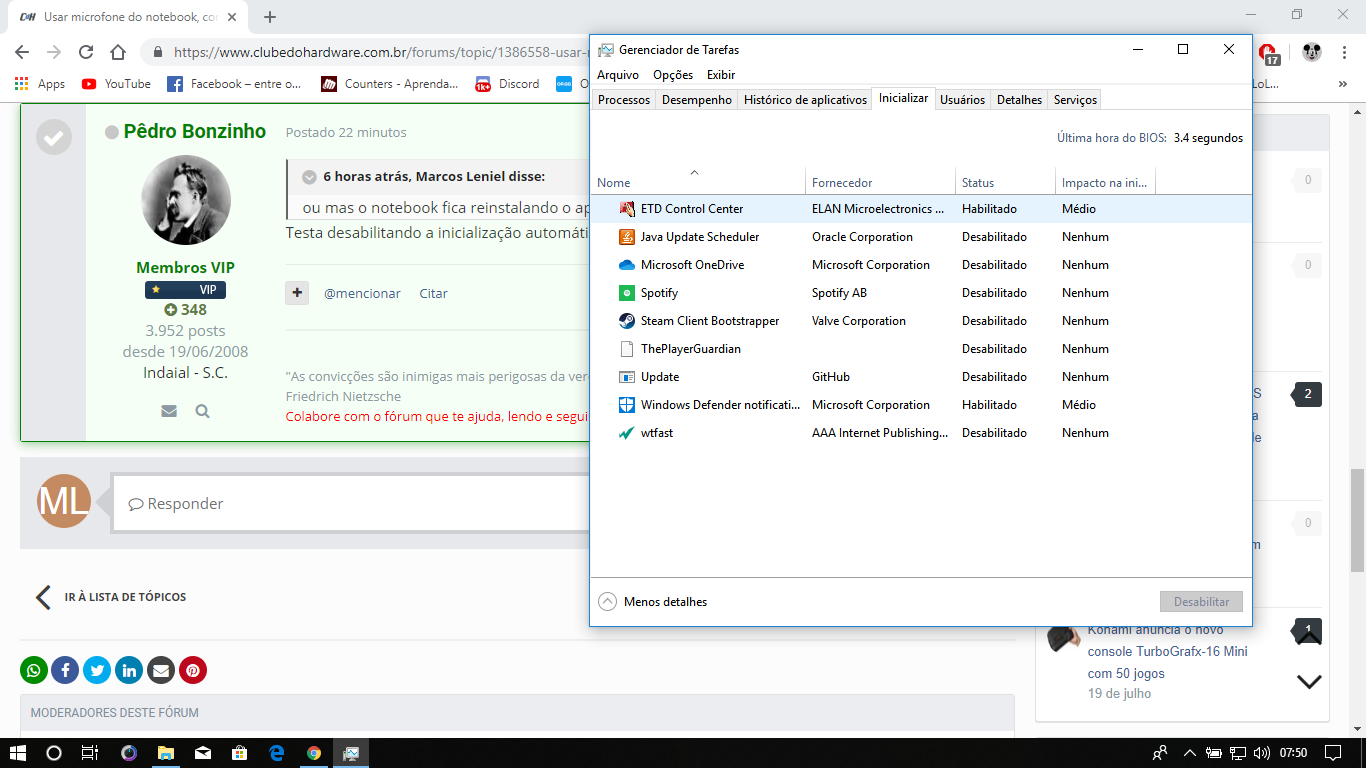This screenshot has height=768, width=1366.
Task: Switch to the Detalhes tab
Action: [1019, 100]
